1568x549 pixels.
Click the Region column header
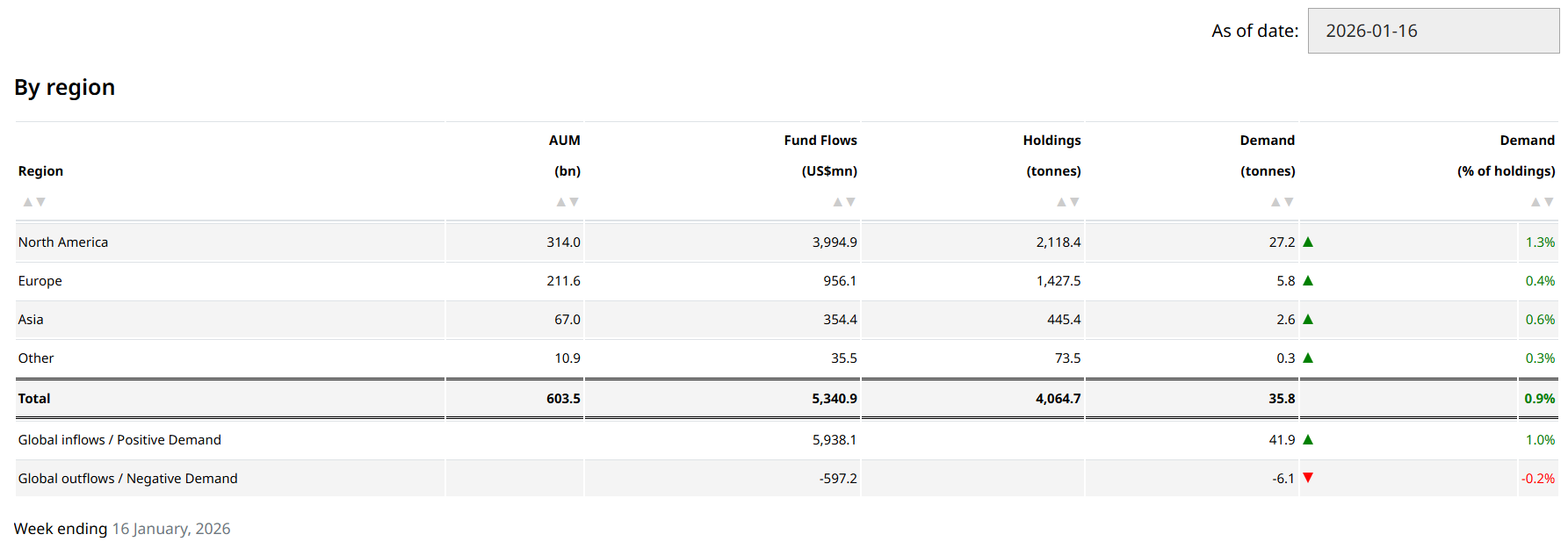[40, 171]
